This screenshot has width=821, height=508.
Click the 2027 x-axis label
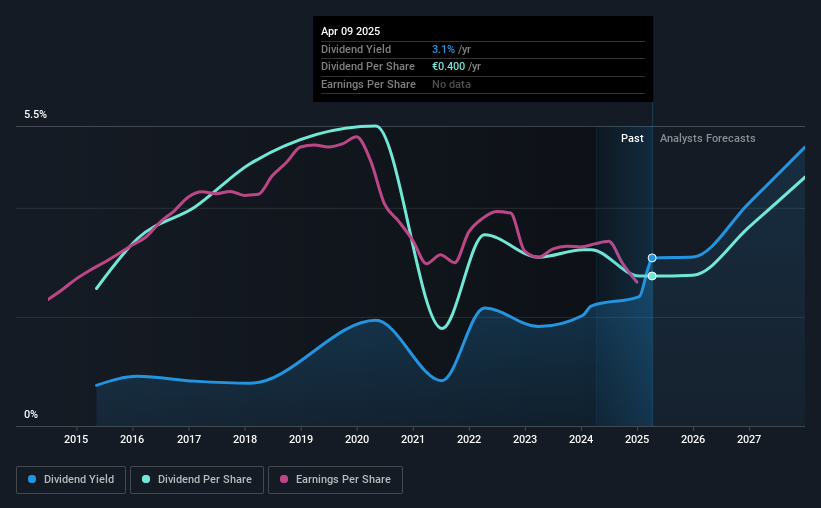click(749, 439)
